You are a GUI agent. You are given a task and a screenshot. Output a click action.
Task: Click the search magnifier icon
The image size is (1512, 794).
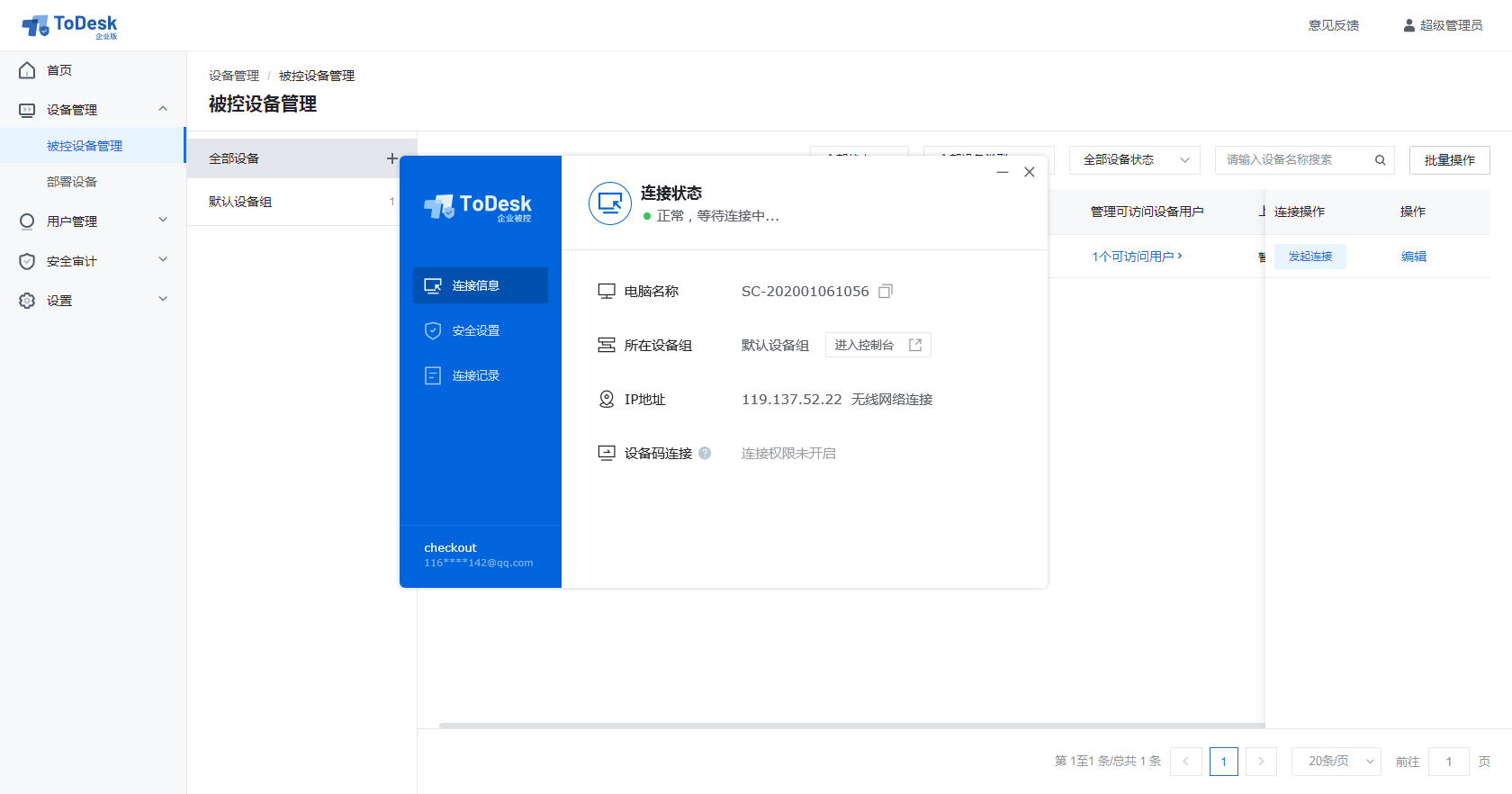[x=1380, y=160]
